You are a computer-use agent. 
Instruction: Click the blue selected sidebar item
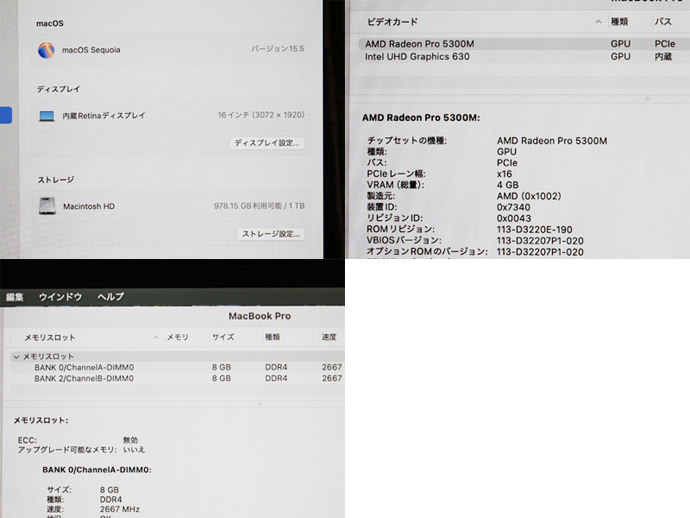coord(6,116)
